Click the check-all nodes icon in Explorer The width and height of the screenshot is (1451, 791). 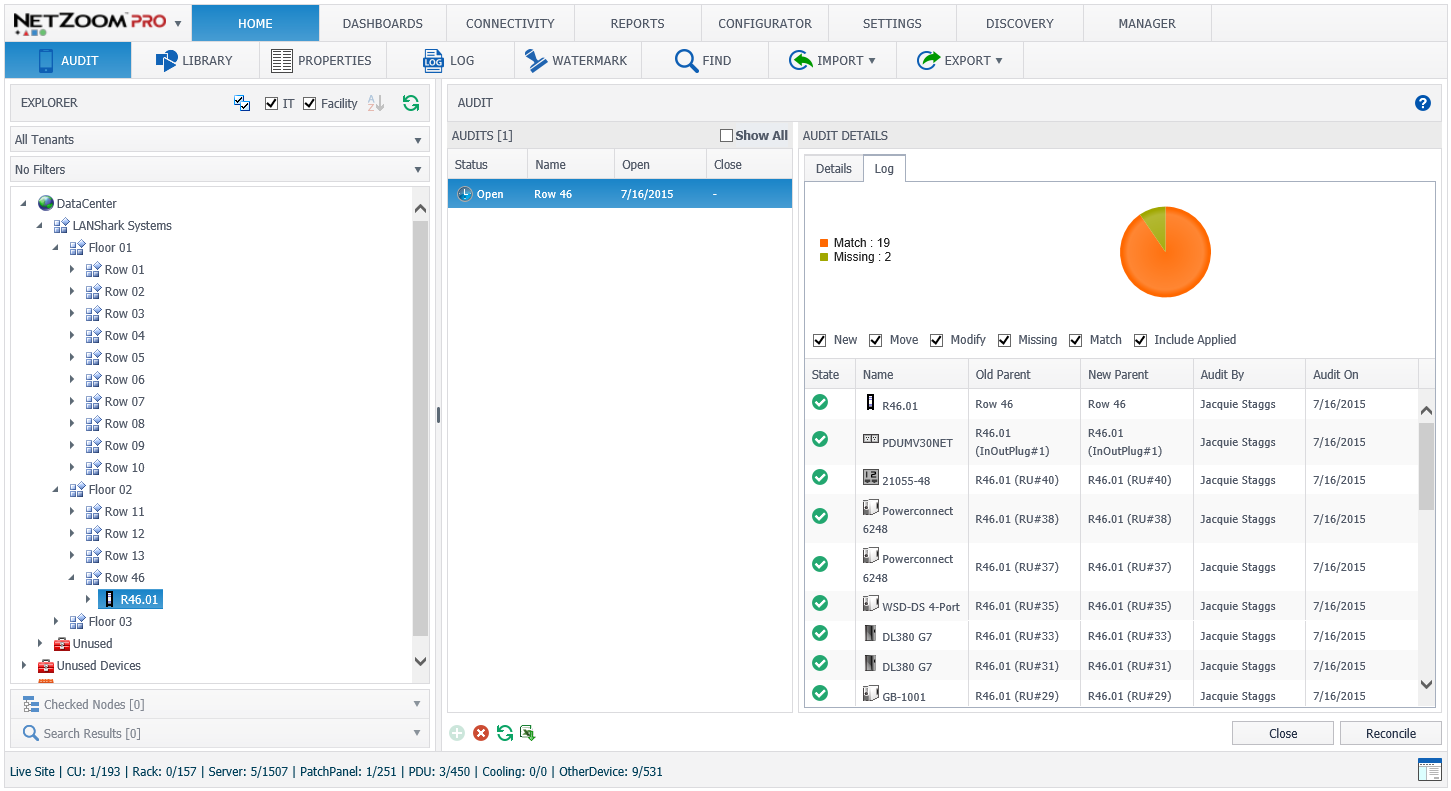(242, 103)
